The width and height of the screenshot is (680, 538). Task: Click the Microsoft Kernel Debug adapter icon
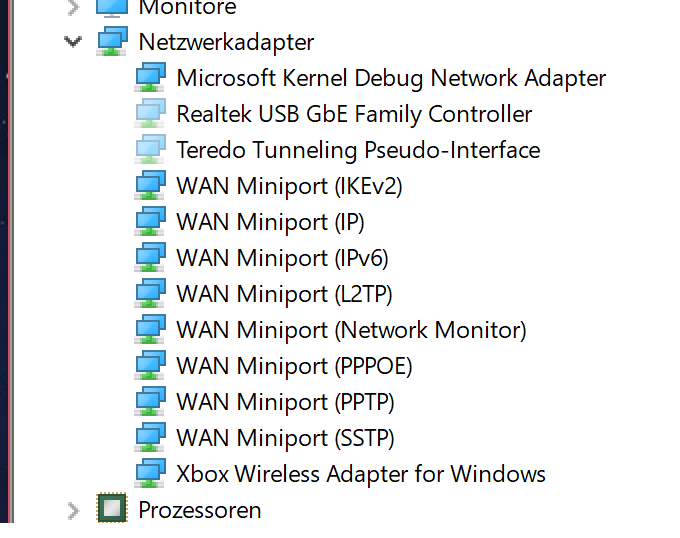(x=150, y=77)
